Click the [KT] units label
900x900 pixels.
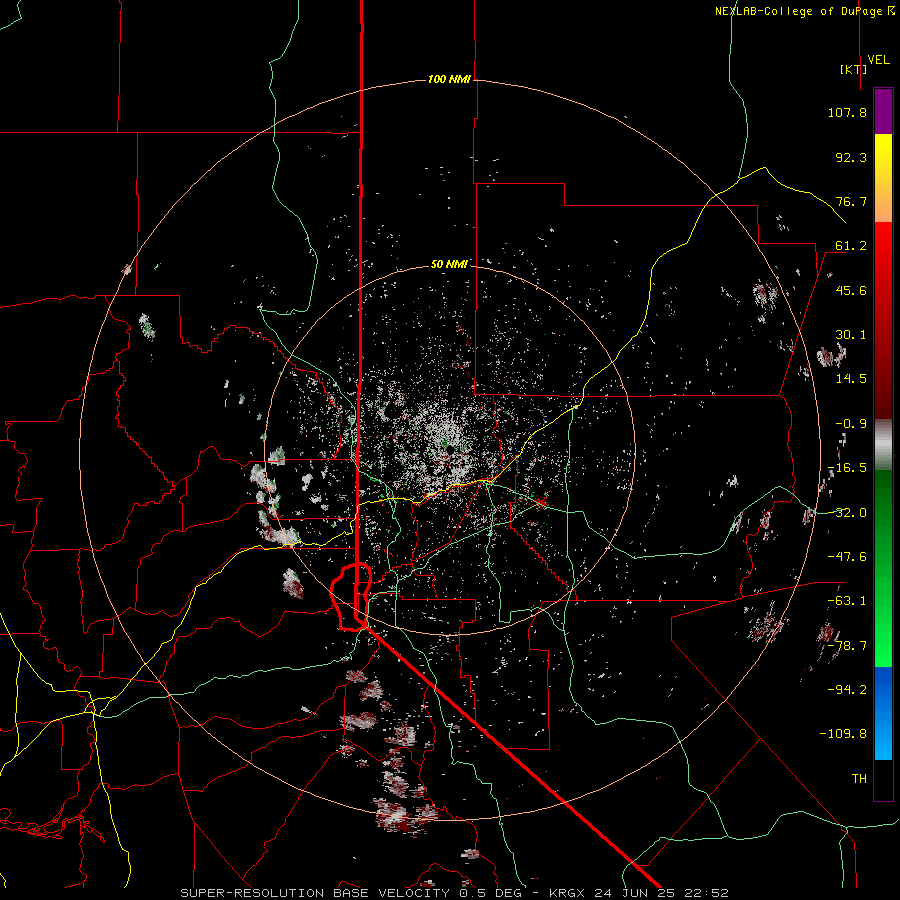[854, 69]
